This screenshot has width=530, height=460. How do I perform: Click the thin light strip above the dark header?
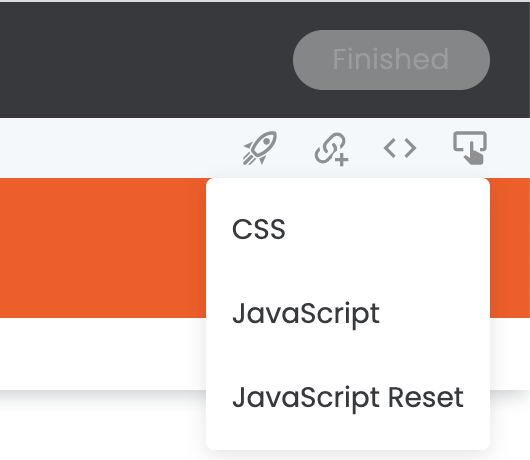click(265, 1)
